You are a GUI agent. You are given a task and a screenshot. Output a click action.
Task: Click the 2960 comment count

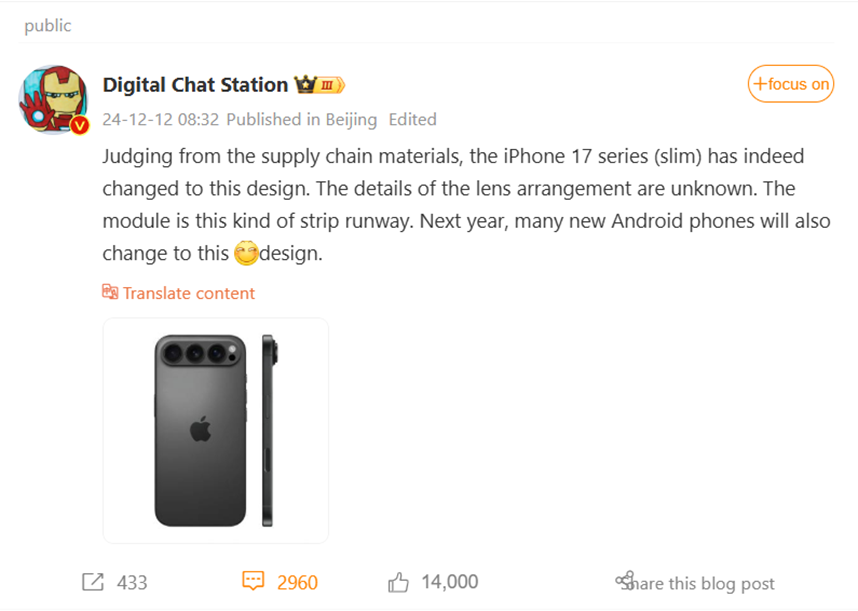(297, 581)
